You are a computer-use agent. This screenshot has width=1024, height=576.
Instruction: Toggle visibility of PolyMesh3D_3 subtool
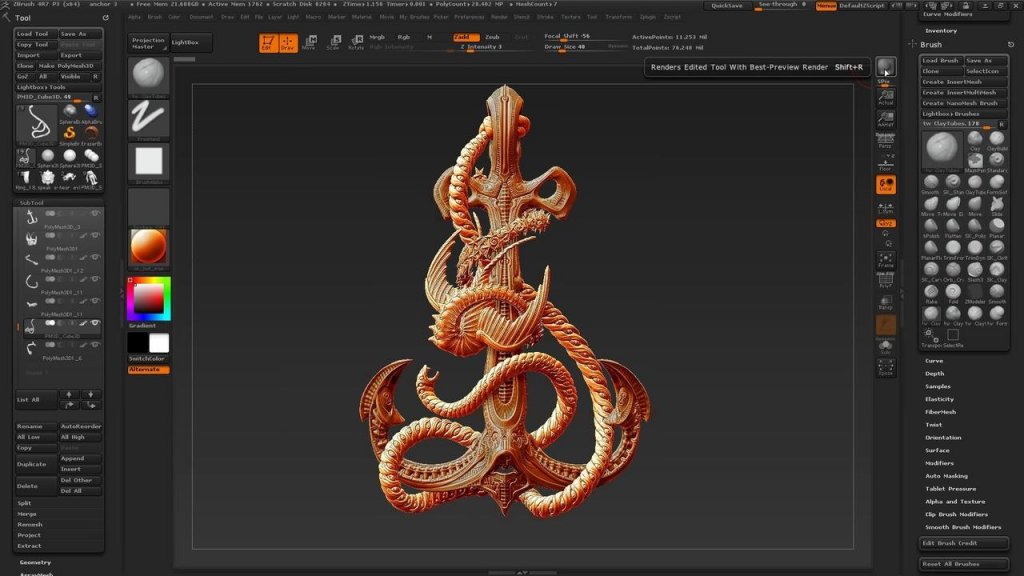(95, 214)
